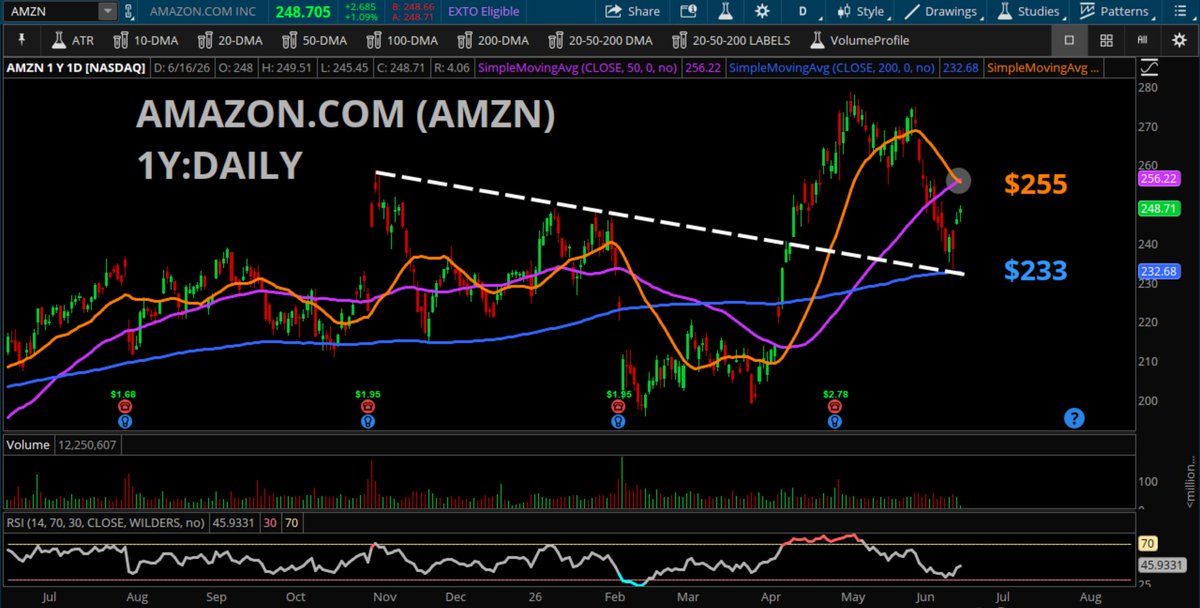Open the Style menu
This screenshot has width=1200, height=608.
tap(861, 12)
